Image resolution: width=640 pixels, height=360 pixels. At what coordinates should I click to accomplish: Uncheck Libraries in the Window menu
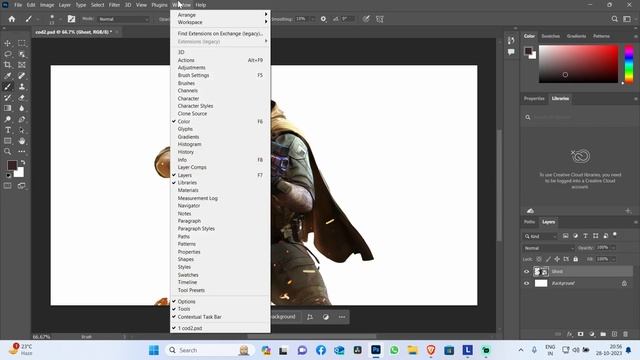click(x=220, y=182)
